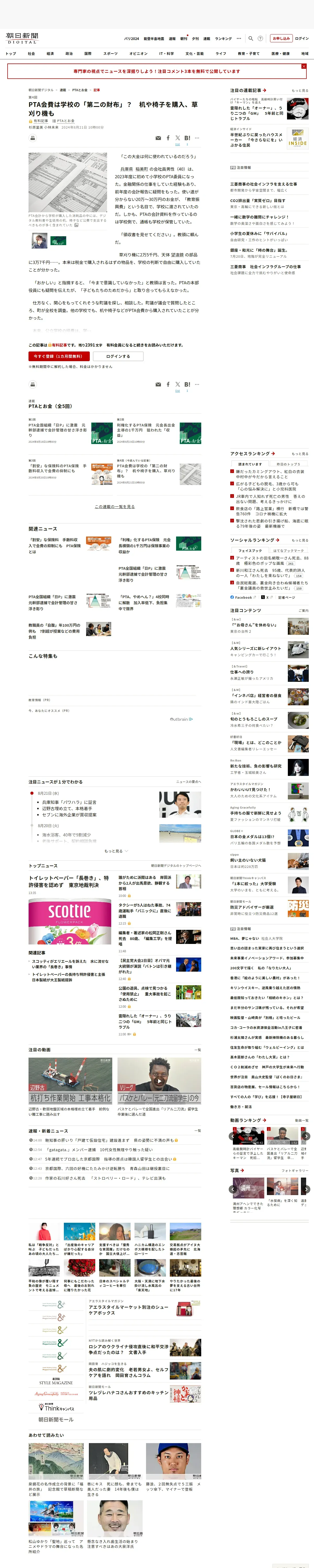The height and width of the screenshot is (1568, 314).
Task: Share on Facebook, top icon row
Action: (x=168, y=138)
